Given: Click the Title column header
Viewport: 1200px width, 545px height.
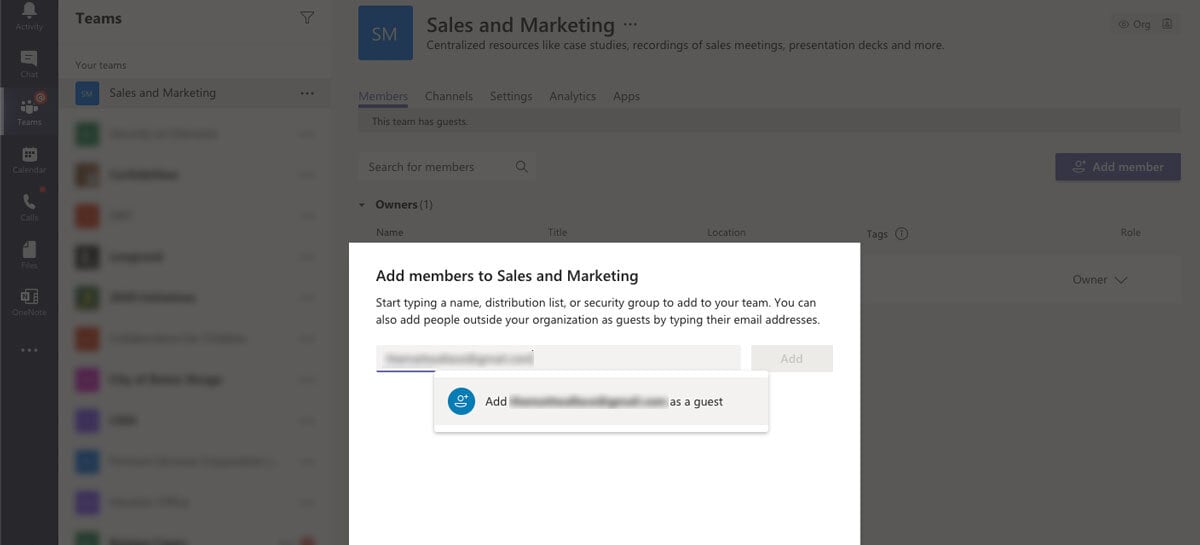Looking at the screenshot, I should [x=557, y=233].
